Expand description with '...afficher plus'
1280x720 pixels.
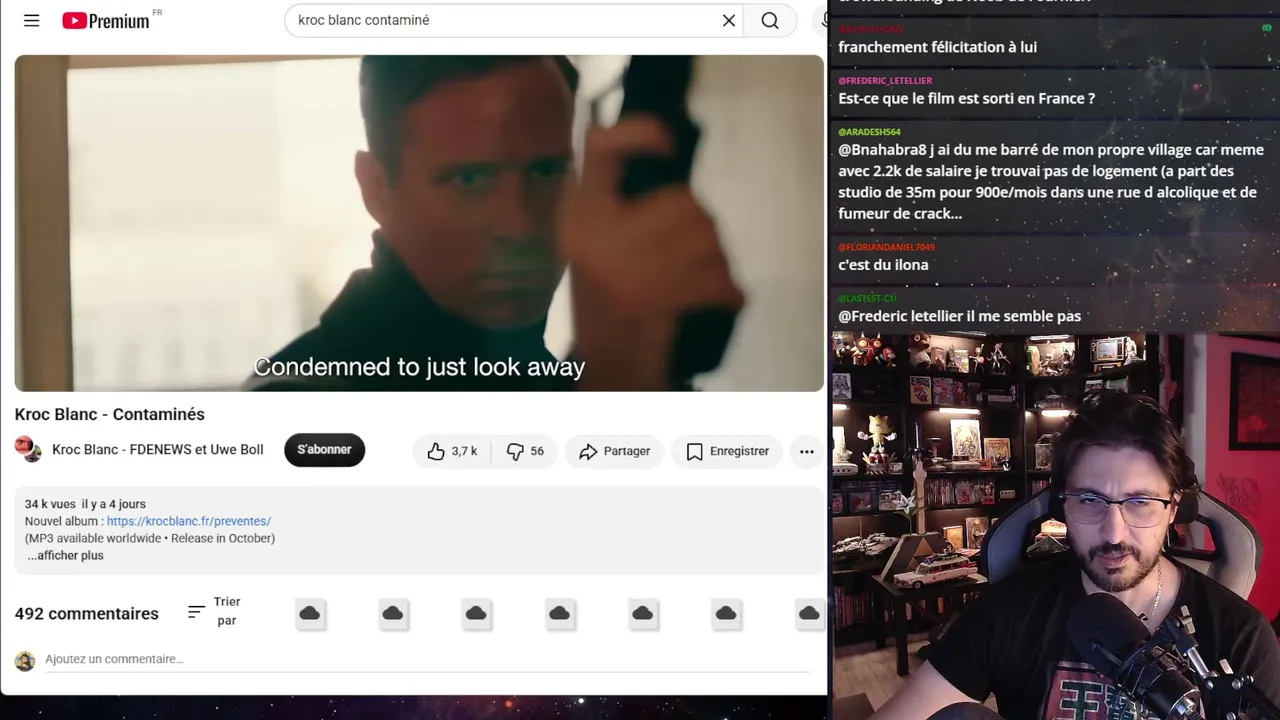65,555
